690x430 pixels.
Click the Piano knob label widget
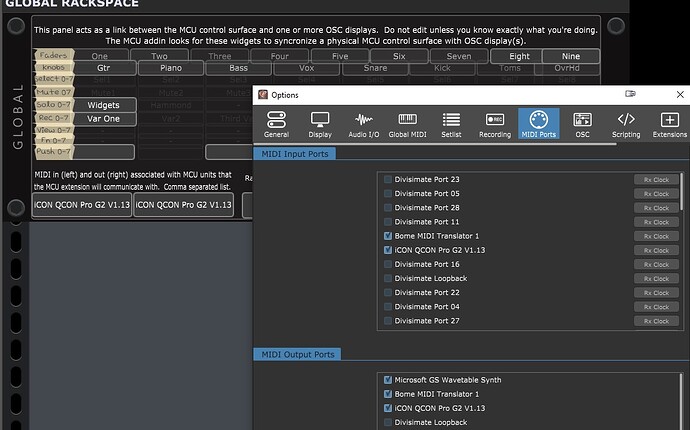pyautogui.click(x=171, y=68)
